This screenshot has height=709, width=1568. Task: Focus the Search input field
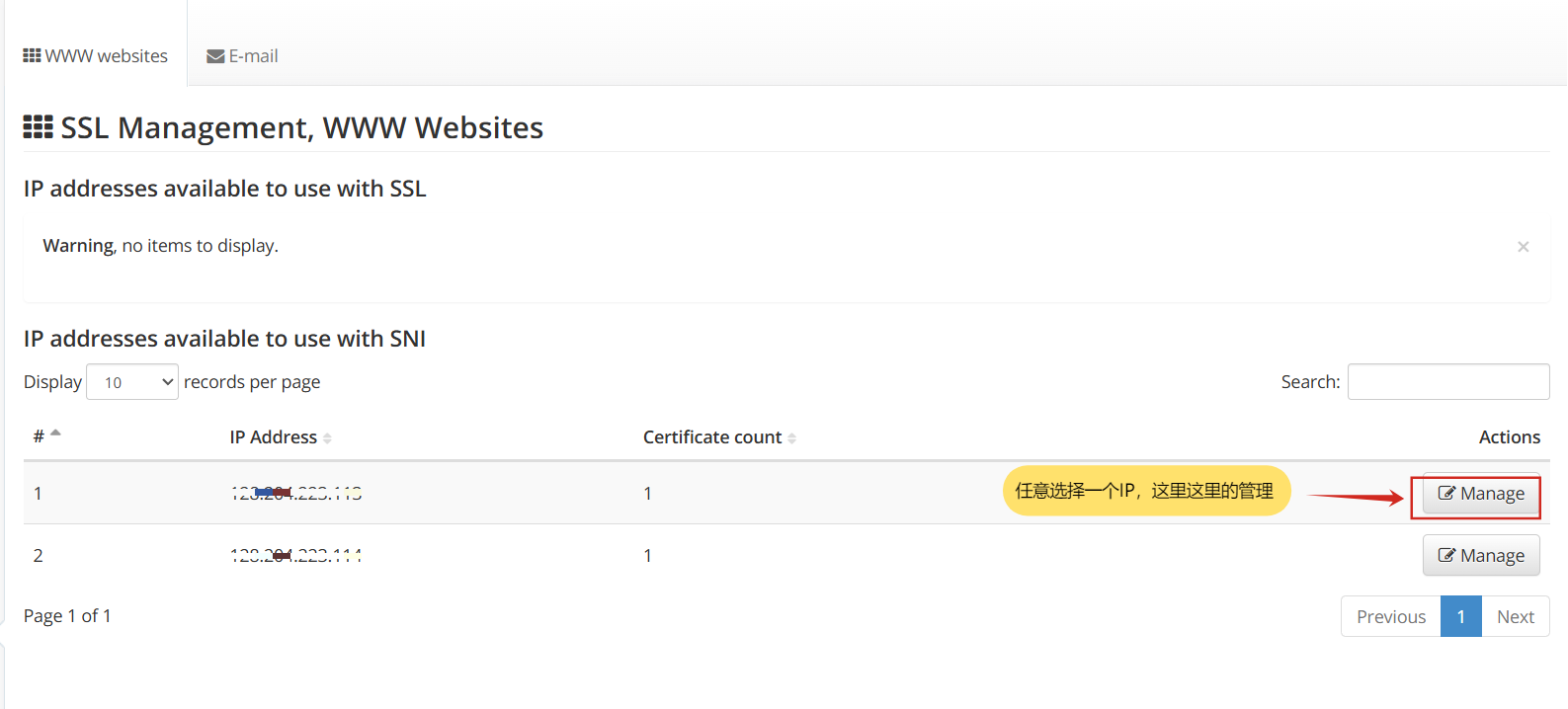pyautogui.click(x=1447, y=382)
